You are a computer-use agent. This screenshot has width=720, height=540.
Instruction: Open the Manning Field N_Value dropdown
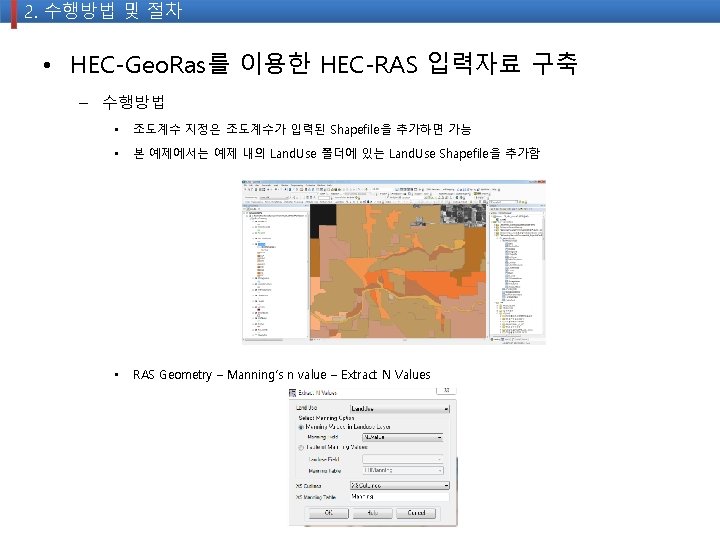(x=403, y=438)
